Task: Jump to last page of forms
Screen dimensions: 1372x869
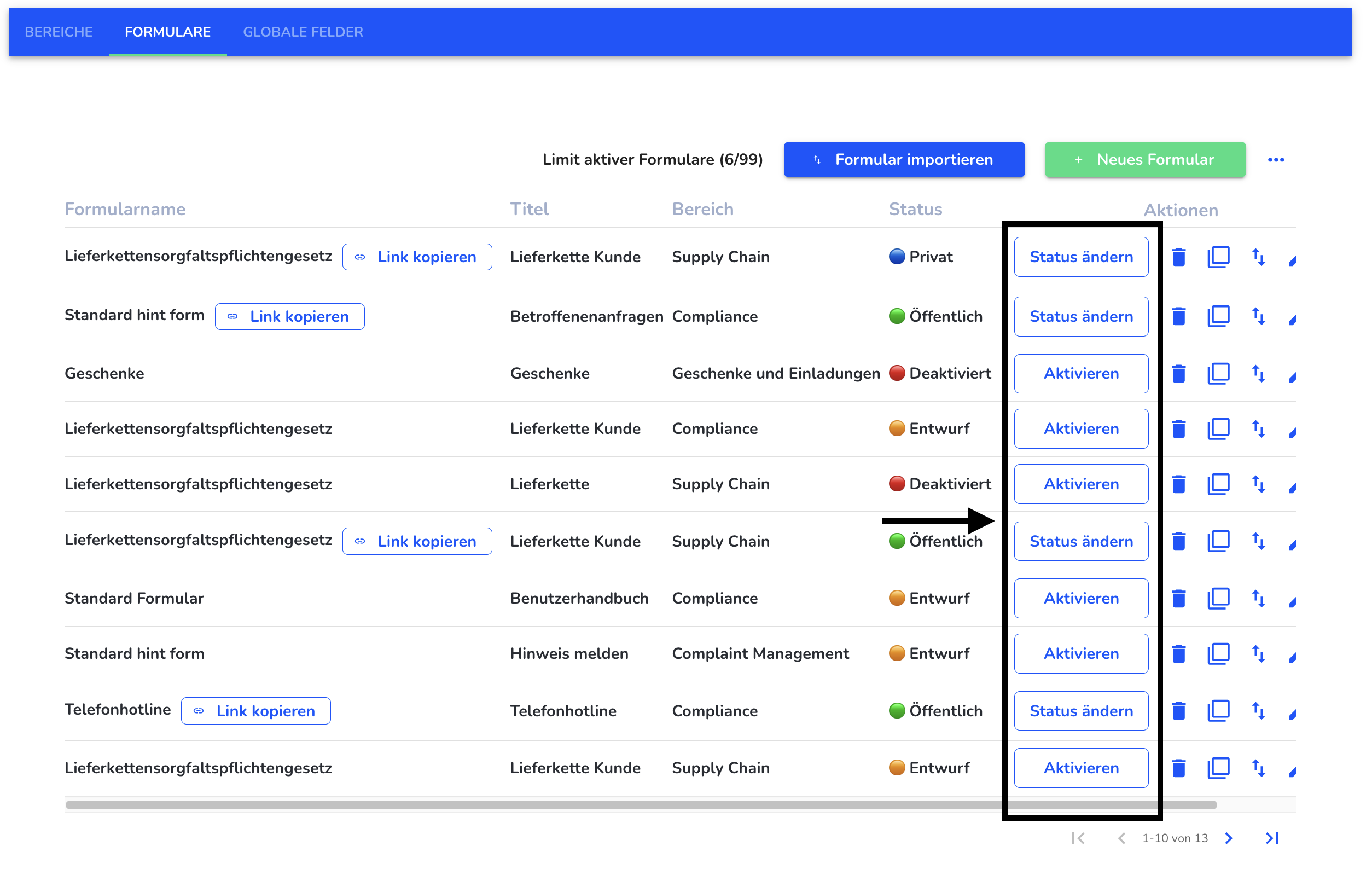Action: [1272, 838]
